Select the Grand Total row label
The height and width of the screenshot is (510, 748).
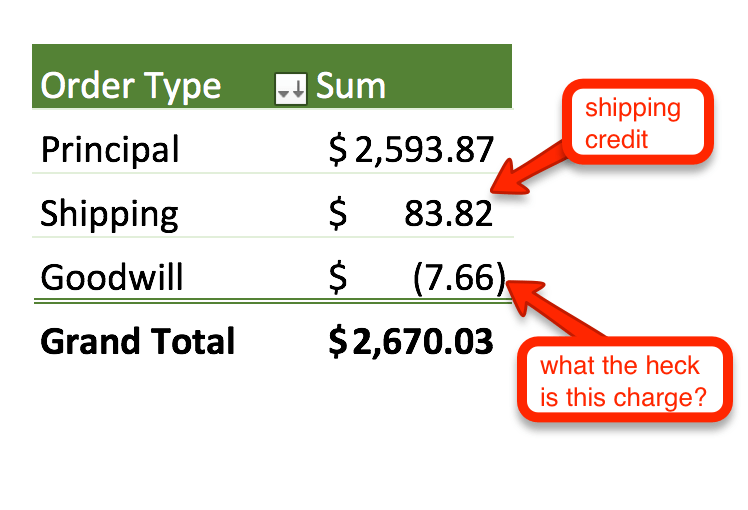tap(138, 342)
